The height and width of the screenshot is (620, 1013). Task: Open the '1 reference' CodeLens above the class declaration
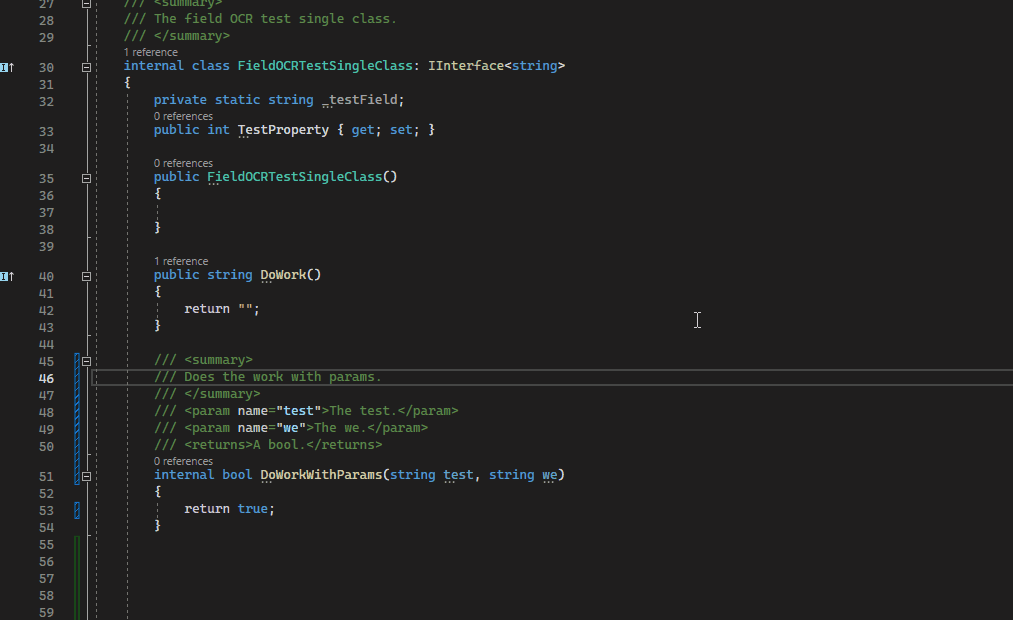point(151,52)
